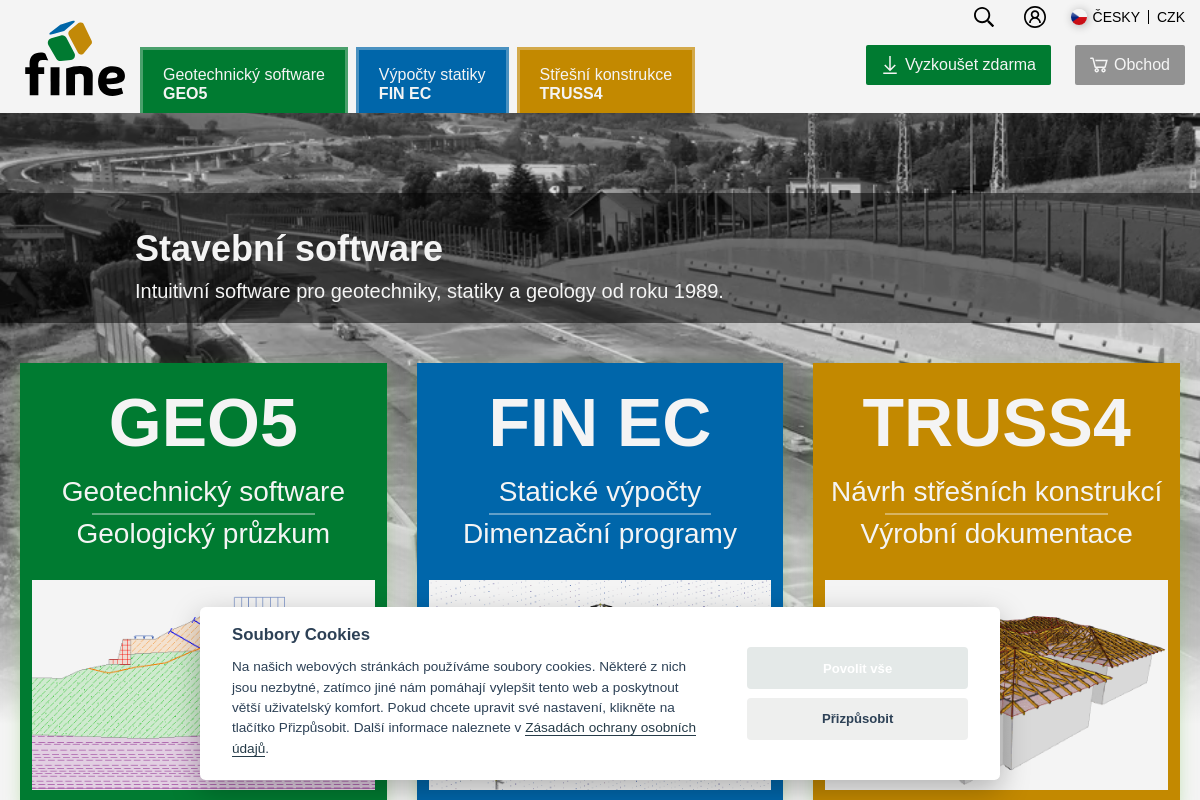Open the ČESKY language selector
The width and height of the screenshot is (1200, 800).
[x=1116, y=17]
